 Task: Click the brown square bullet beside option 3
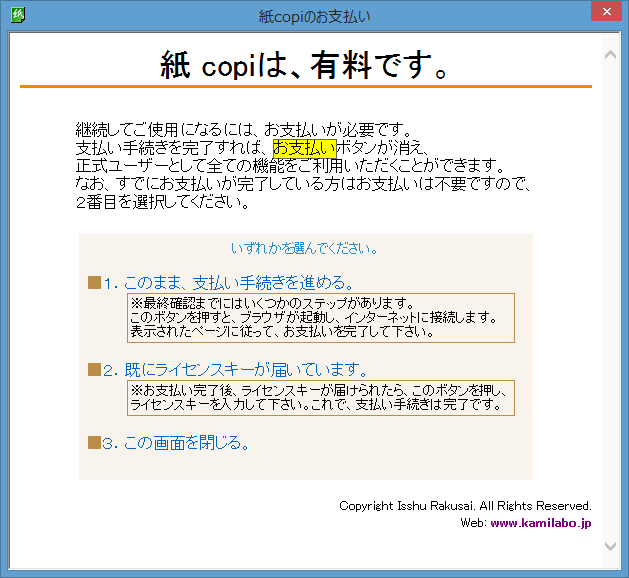point(95,442)
